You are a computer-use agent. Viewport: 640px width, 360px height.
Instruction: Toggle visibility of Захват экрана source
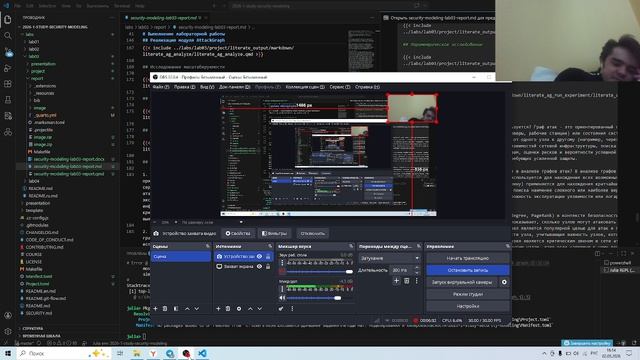(x=259, y=267)
